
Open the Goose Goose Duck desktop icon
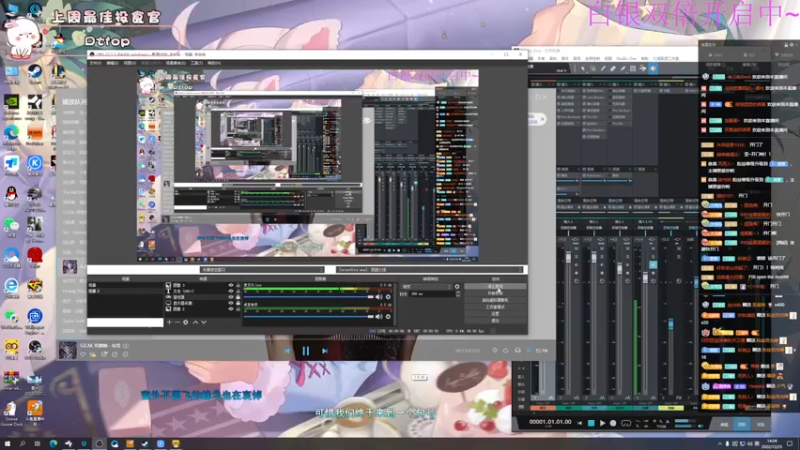click(x=12, y=413)
